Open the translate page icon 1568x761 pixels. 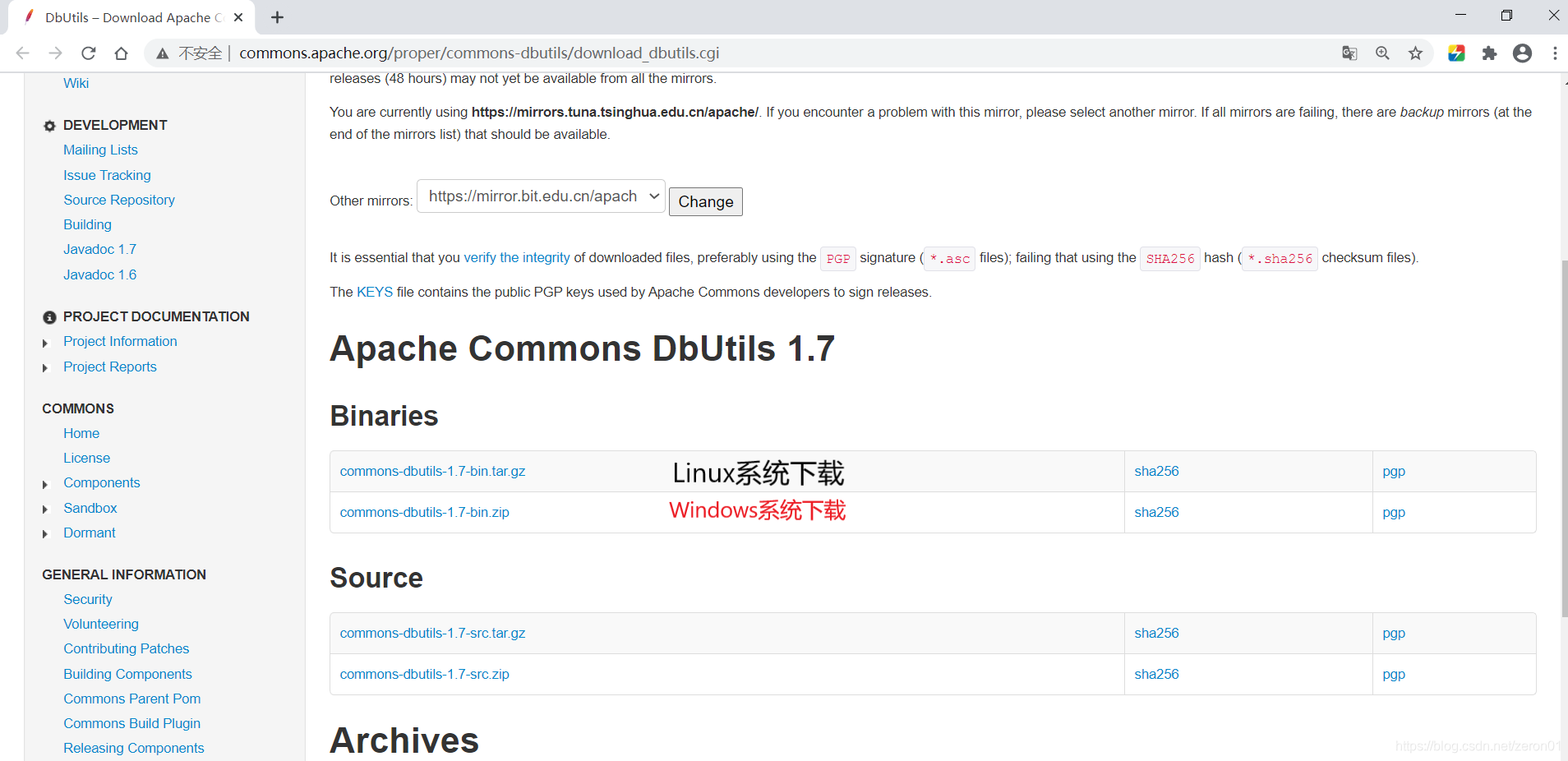click(x=1349, y=53)
